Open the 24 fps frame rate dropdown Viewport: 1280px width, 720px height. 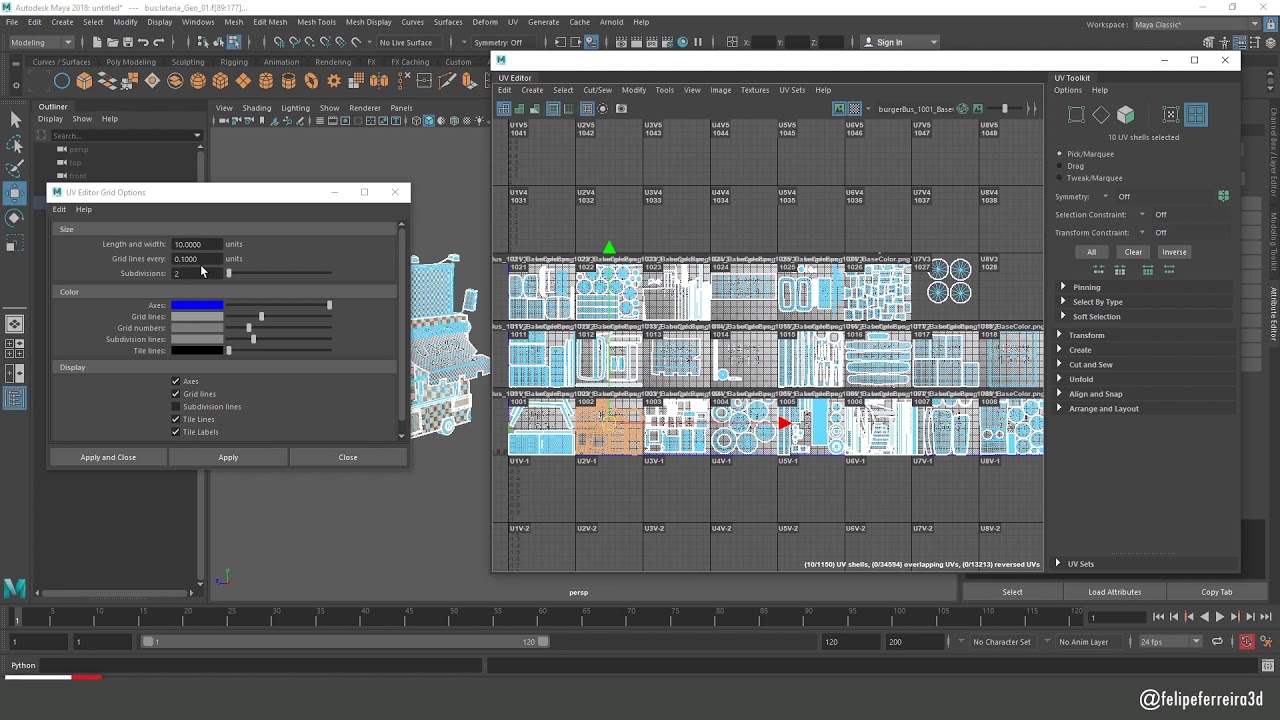coord(1170,642)
